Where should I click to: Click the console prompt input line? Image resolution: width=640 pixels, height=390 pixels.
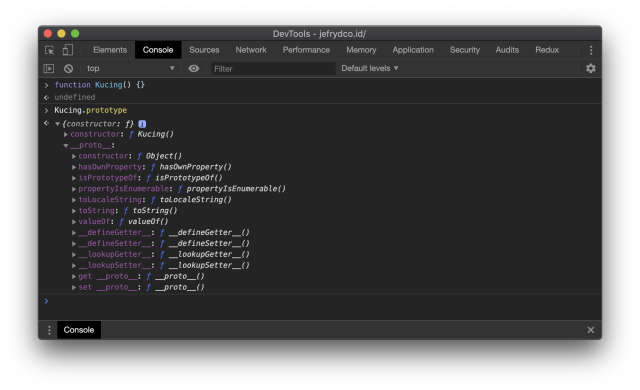click(320, 301)
